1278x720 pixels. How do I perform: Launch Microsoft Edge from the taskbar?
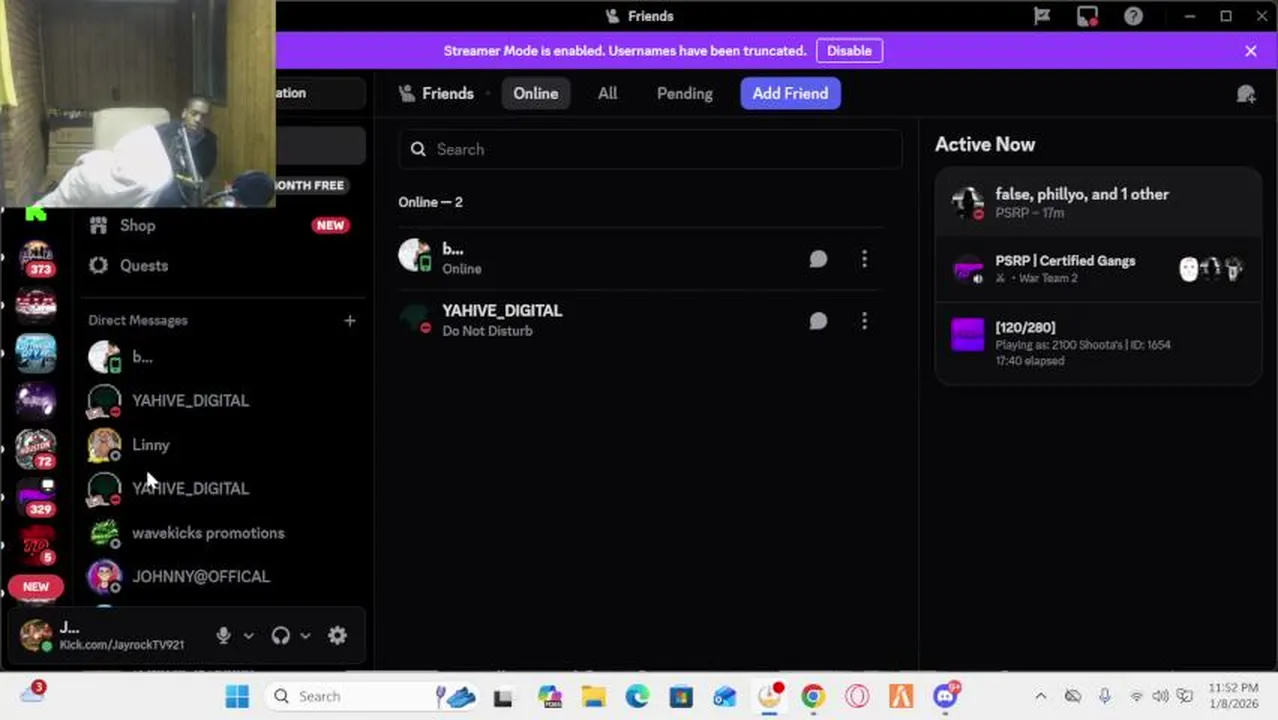click(x=637, y=696)
